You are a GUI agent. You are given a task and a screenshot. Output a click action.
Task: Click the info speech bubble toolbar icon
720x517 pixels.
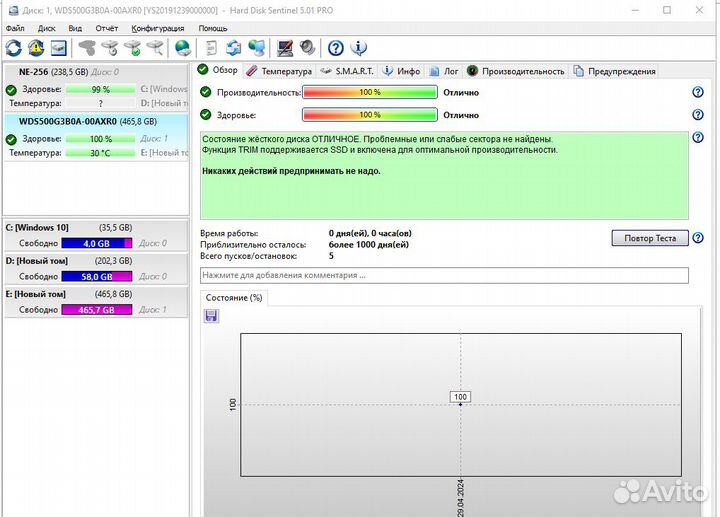pyautogui.click(x=359, y=48)
